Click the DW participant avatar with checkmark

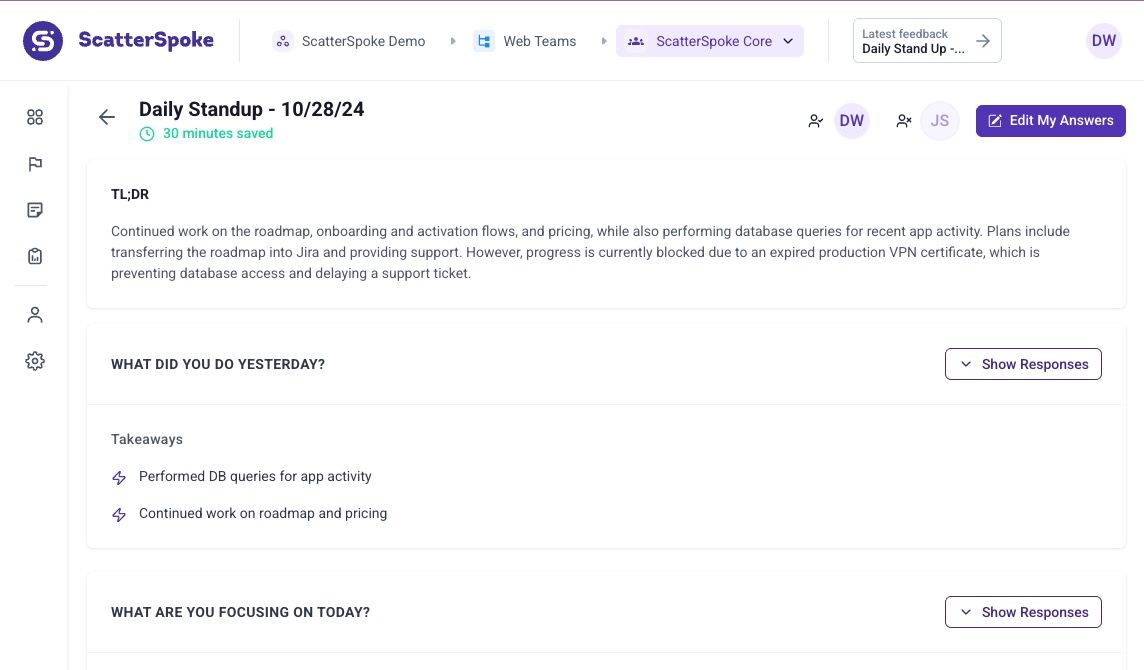(851, 121)
